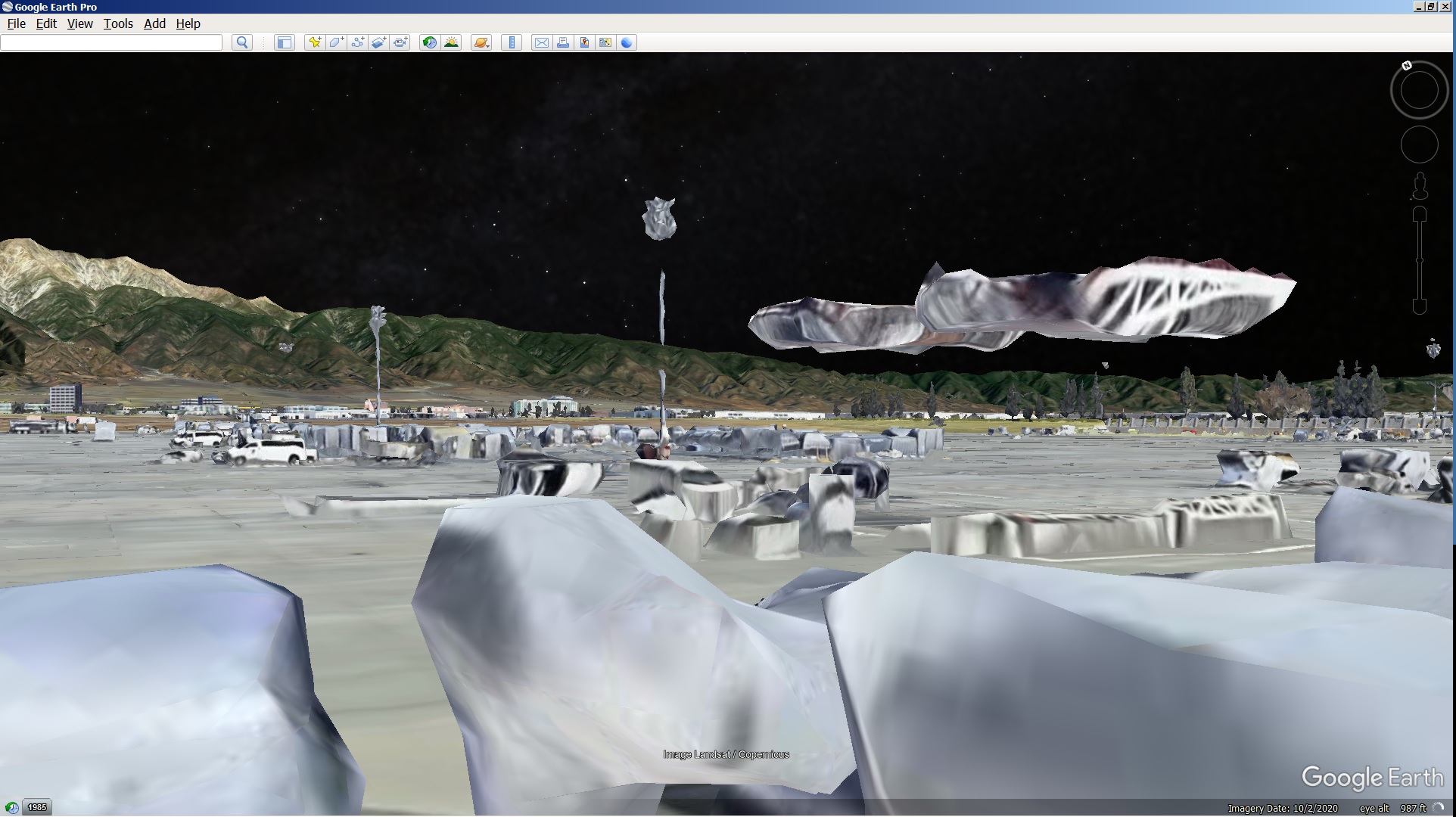Open the File menu
Image resolution: width=1456 pixels, height=817 pixels.
(16, 23)
